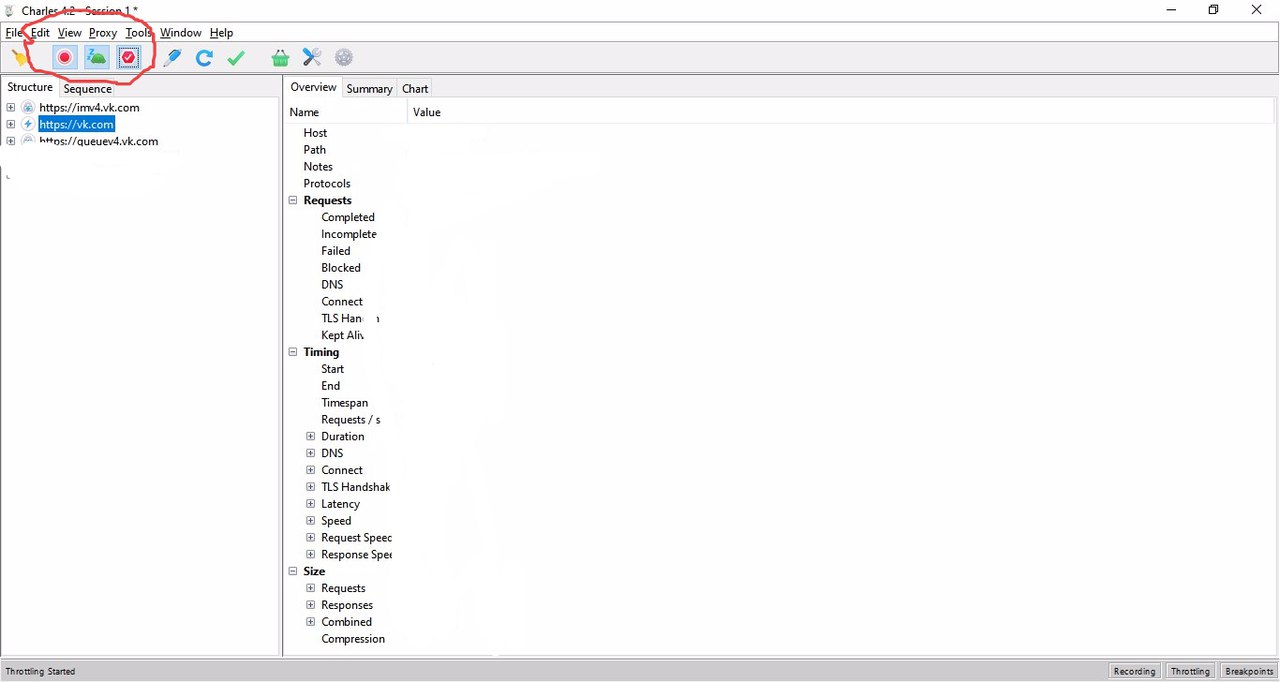Expand the Duration row under Timing

311,437
